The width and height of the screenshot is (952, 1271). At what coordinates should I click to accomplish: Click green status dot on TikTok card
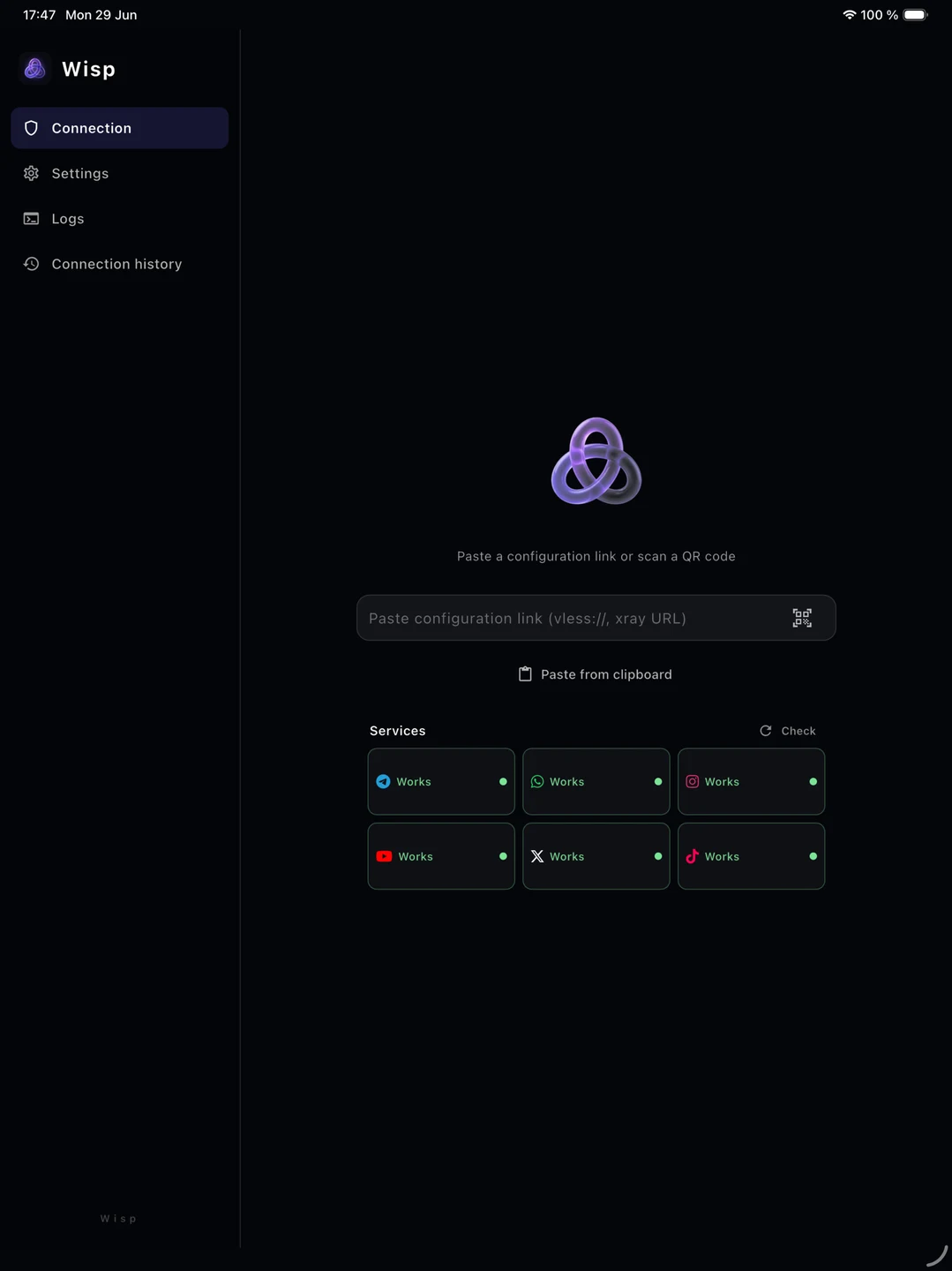[x=813, y=856]
